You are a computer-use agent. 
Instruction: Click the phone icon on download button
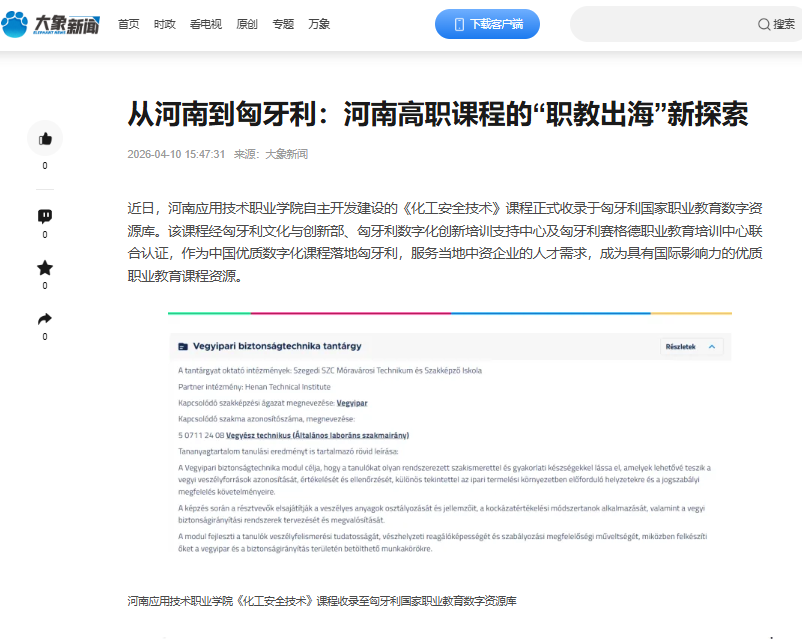point(459,24)
